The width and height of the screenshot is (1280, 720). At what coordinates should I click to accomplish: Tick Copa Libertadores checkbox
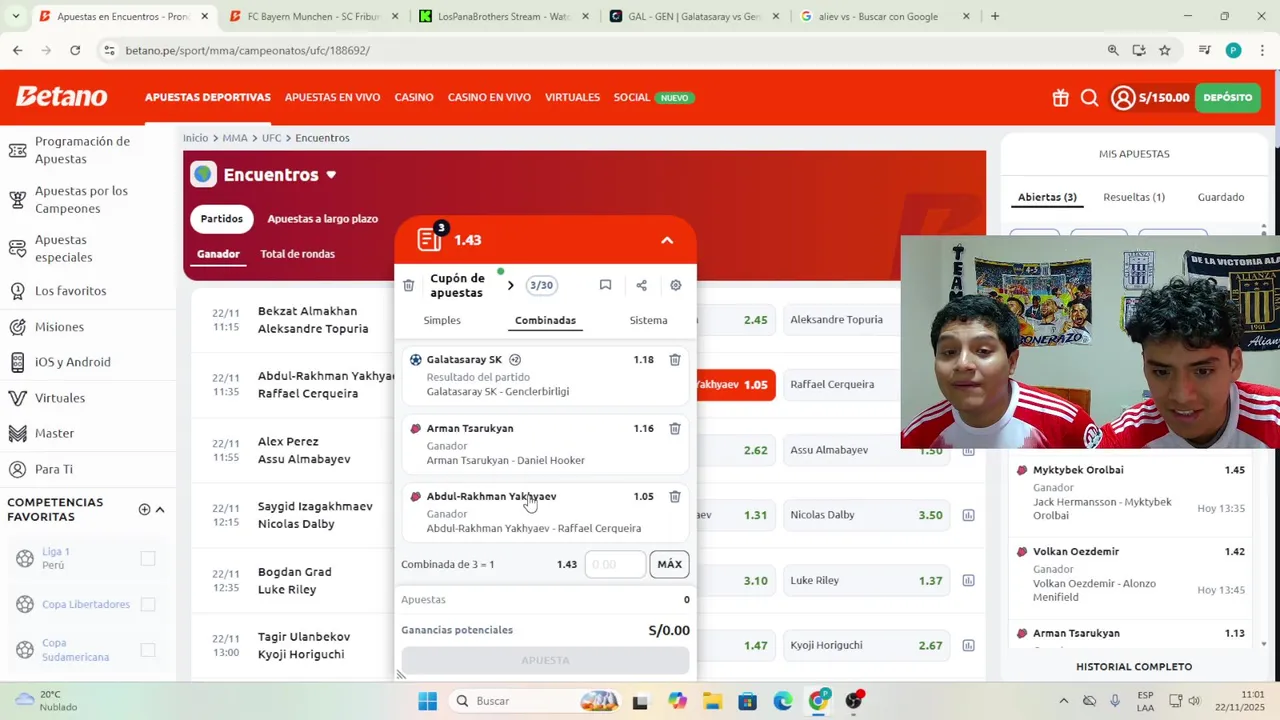point(148,604)
